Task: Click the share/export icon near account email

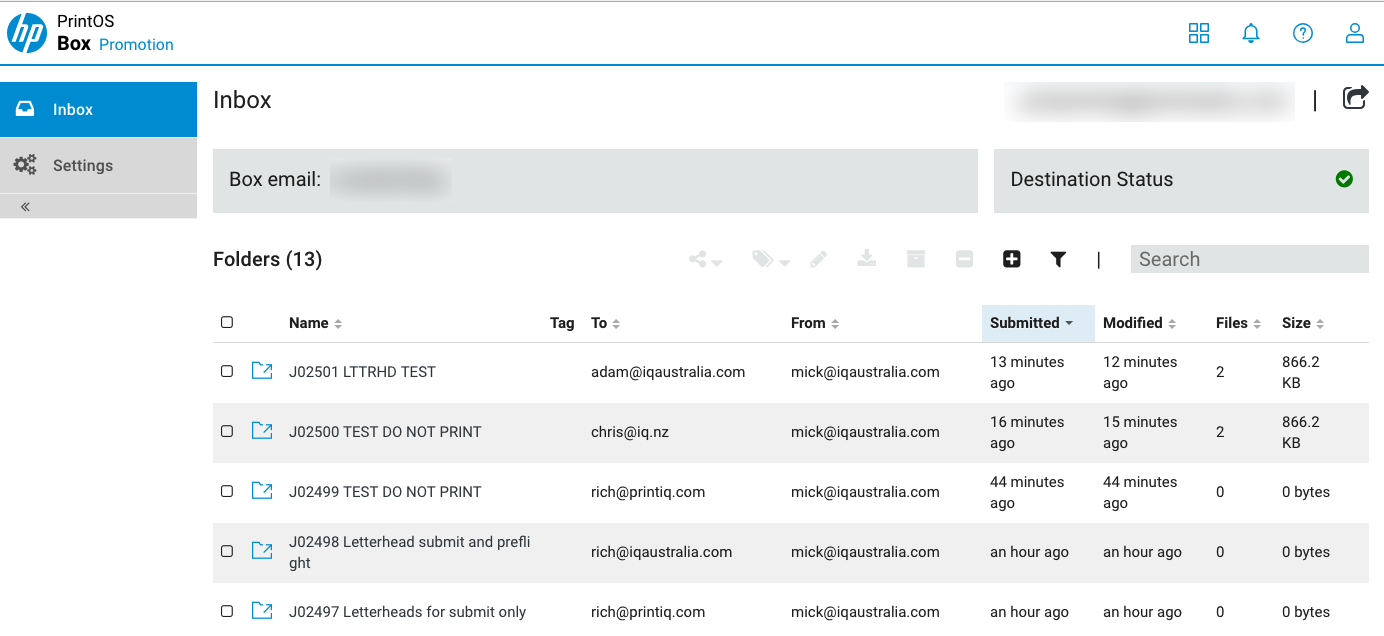Action: [x=1355, y=98]
